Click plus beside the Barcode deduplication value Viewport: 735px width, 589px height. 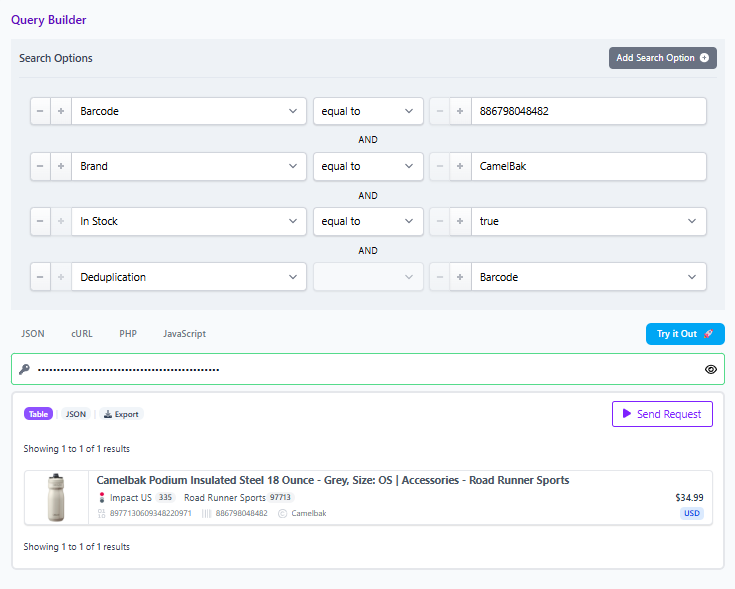pos(460,277)
